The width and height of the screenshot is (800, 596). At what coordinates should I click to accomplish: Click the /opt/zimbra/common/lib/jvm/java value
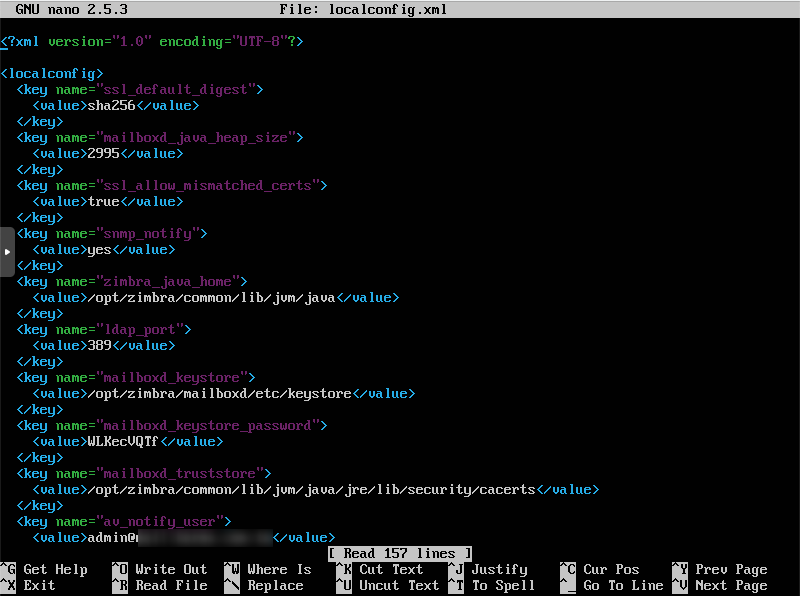pos(211,298)
